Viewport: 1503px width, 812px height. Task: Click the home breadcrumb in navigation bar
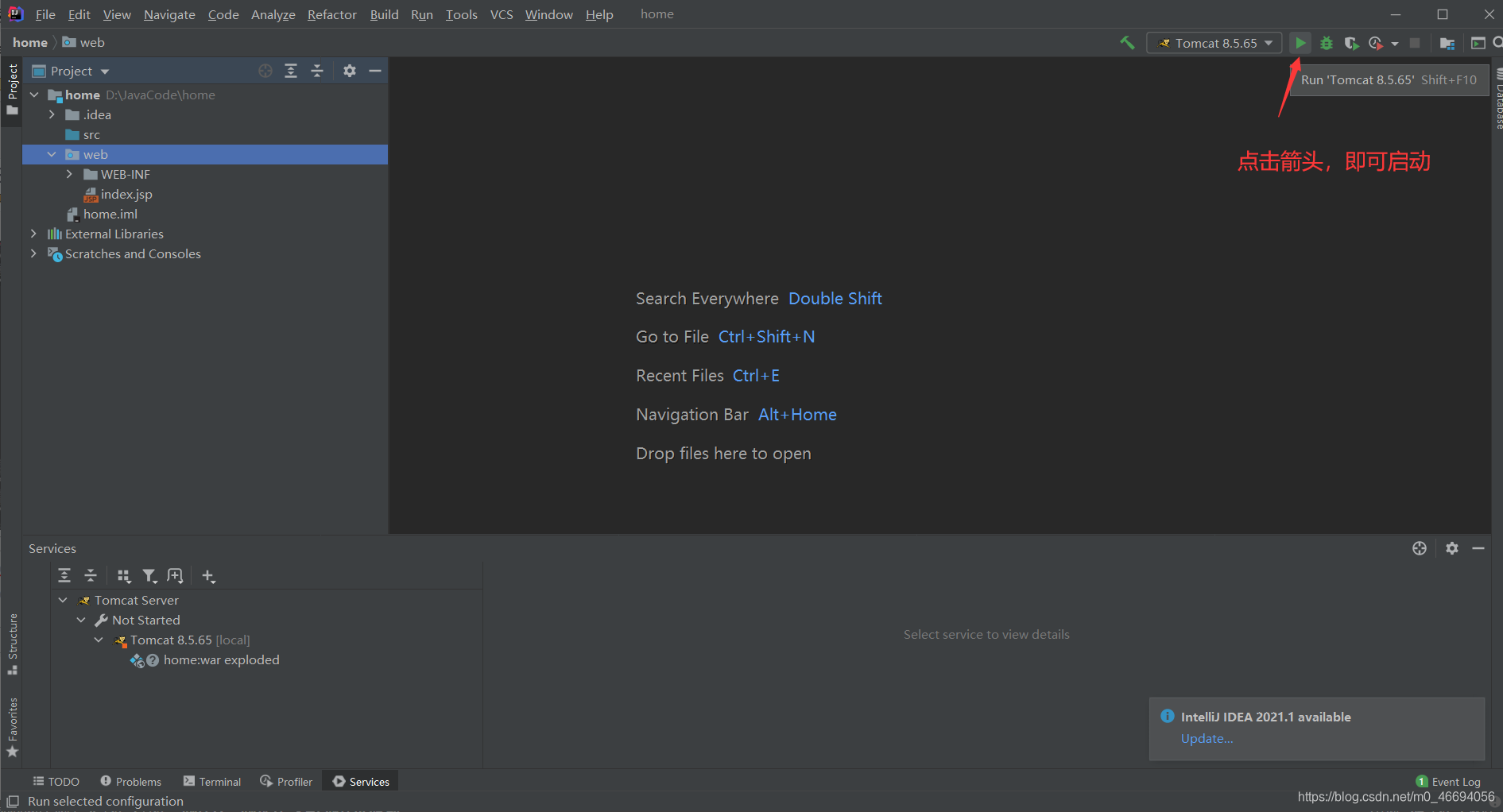30,42
